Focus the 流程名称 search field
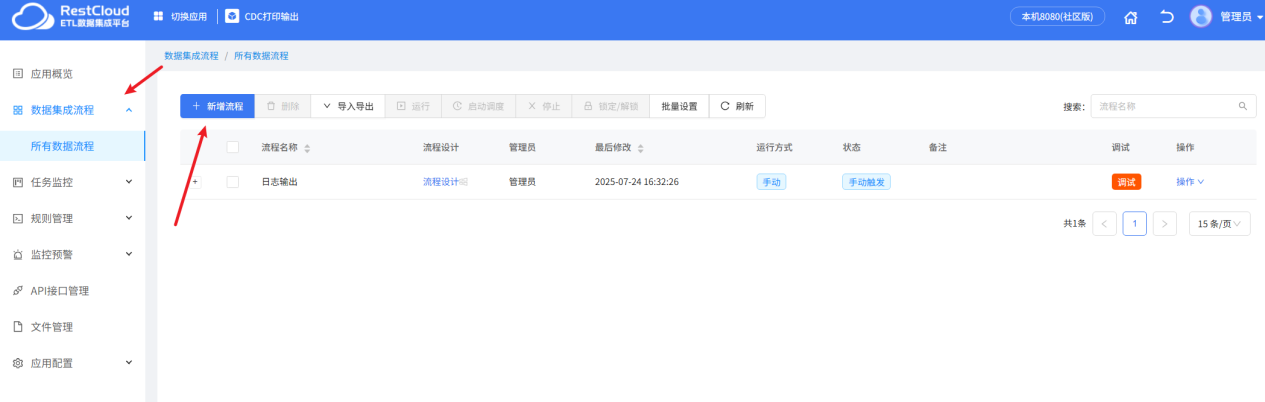Screen dimensions: 1265x402 [1163, 106]
